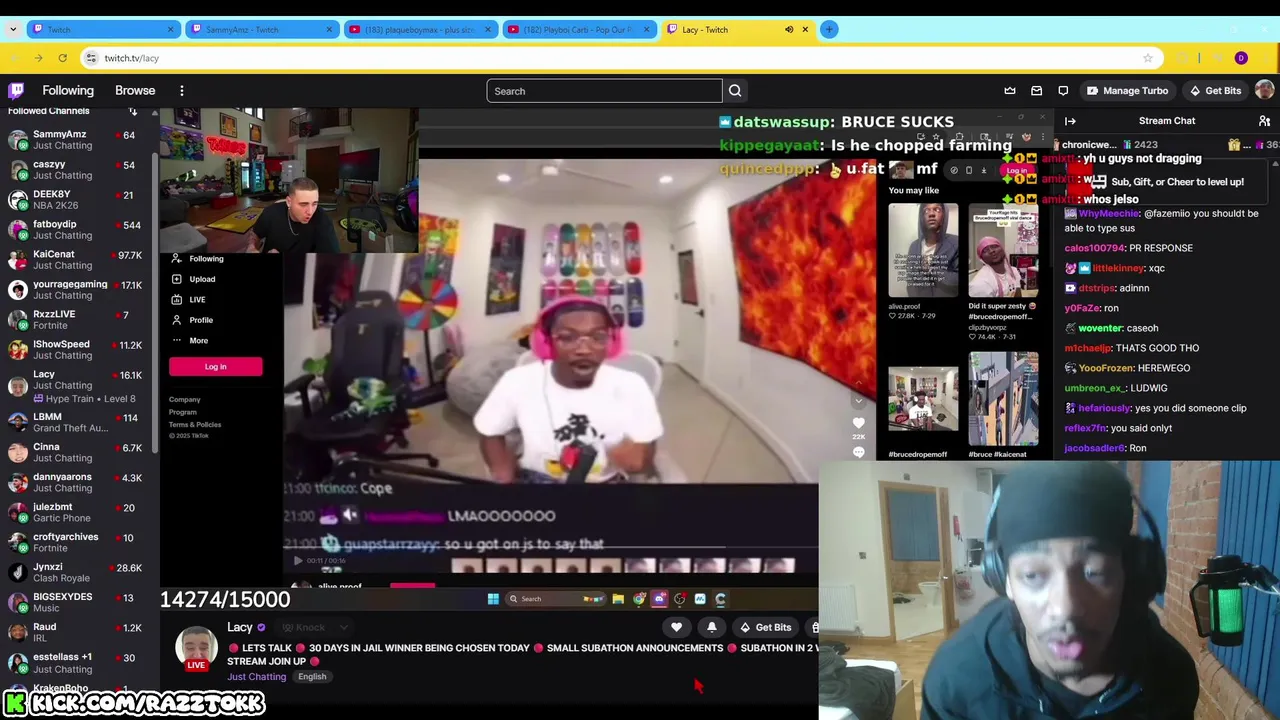Open Lacy channel name link
This screenshot has width=1280, height=720.
pyautogui.click(x=239, y=627)
